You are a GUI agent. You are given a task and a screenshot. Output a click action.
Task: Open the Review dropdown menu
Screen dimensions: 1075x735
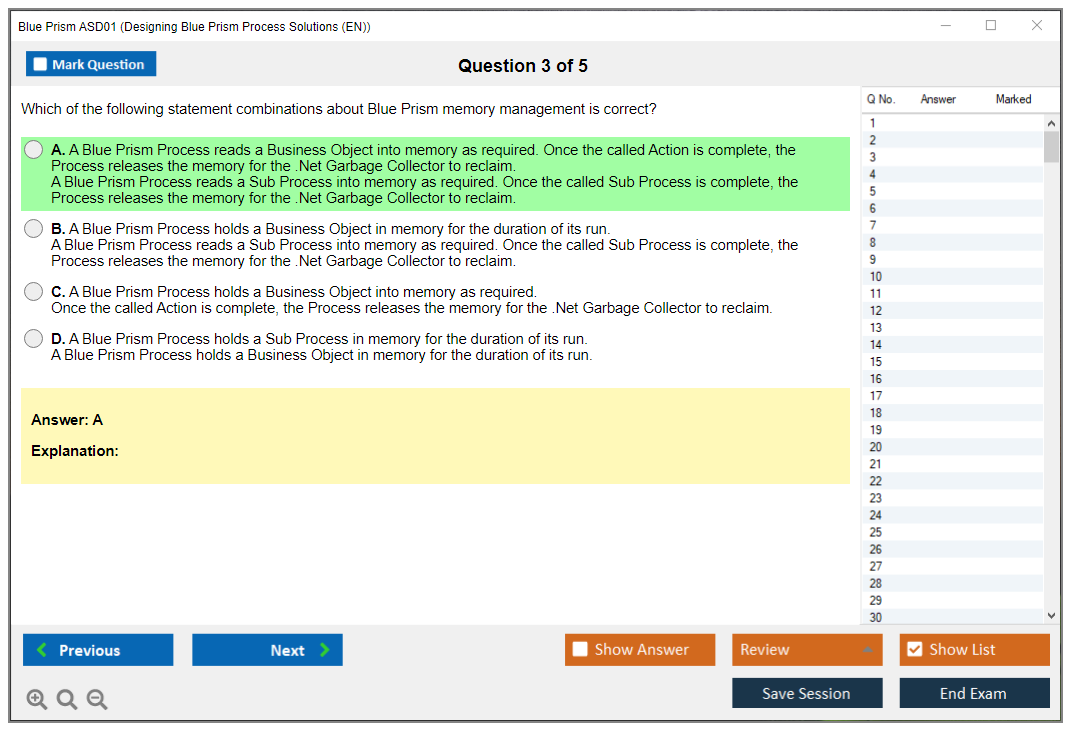point(807,650)
